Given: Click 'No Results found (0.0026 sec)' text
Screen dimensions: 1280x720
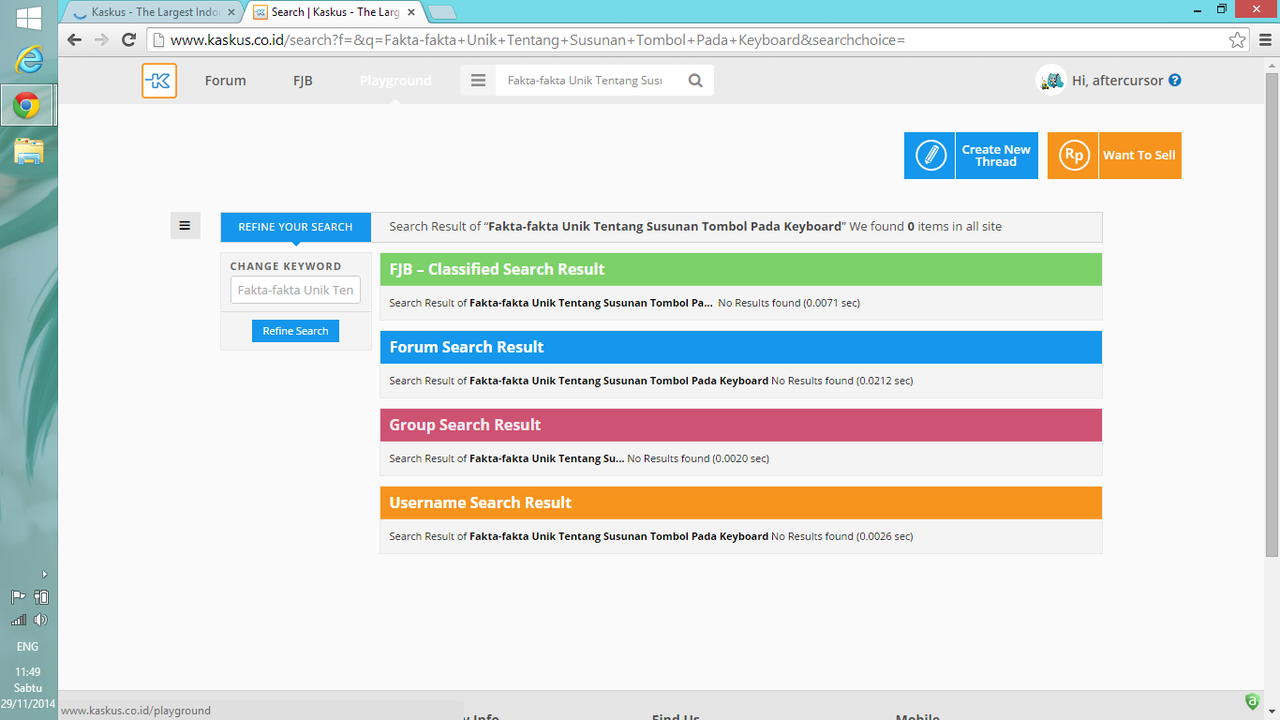Looking at the screenshot, I should point(842,537).
